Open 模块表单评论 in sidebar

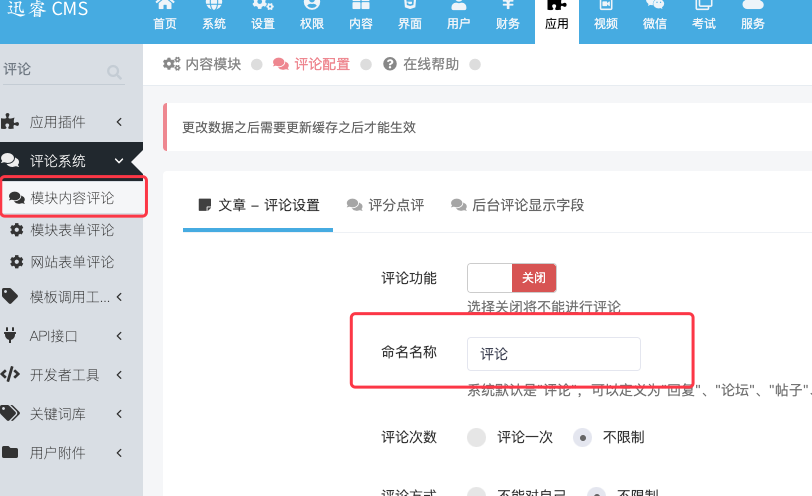point(71,230)
